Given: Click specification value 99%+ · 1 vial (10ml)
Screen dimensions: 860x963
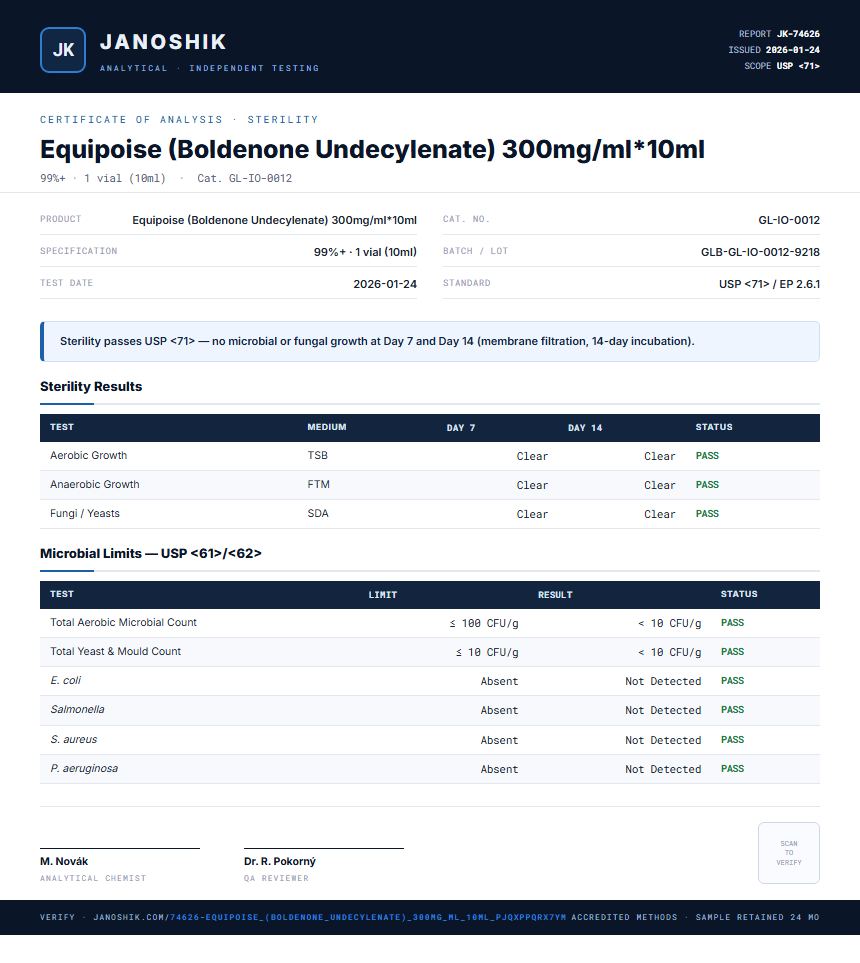Looking at the screenshot, I should tap(365, 252).
